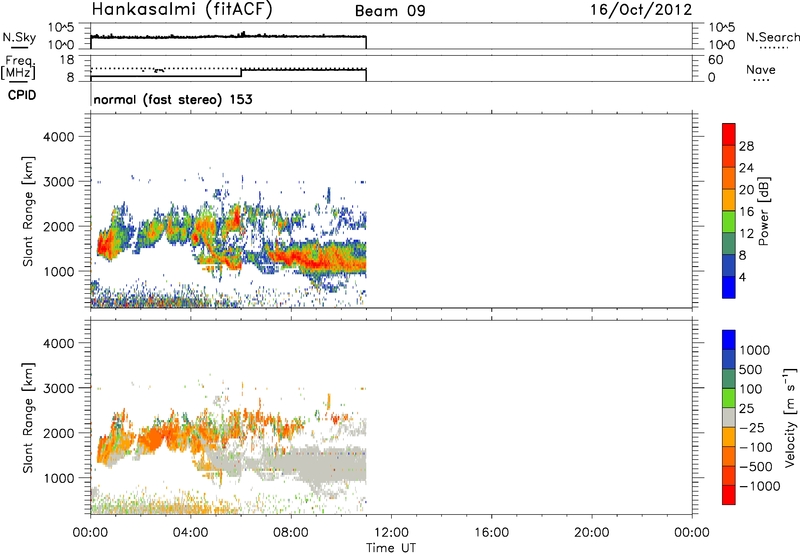Select the 16 label on Power colorbar
Viewport: 800px width, 554px height.
(x=746, y=212)
